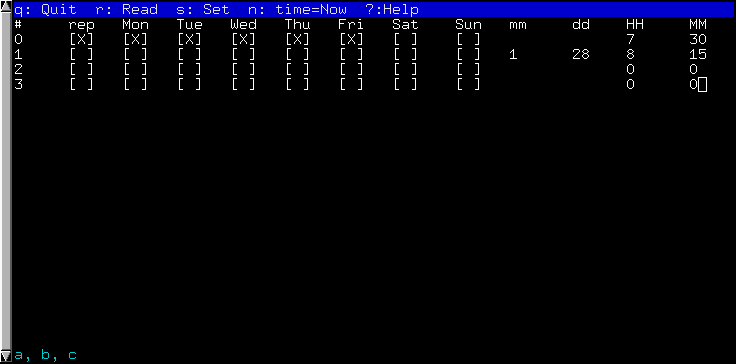Choose the s: Set menu option
The width and height of the screenshot is (736, 364).
click(x=204, y=9)
